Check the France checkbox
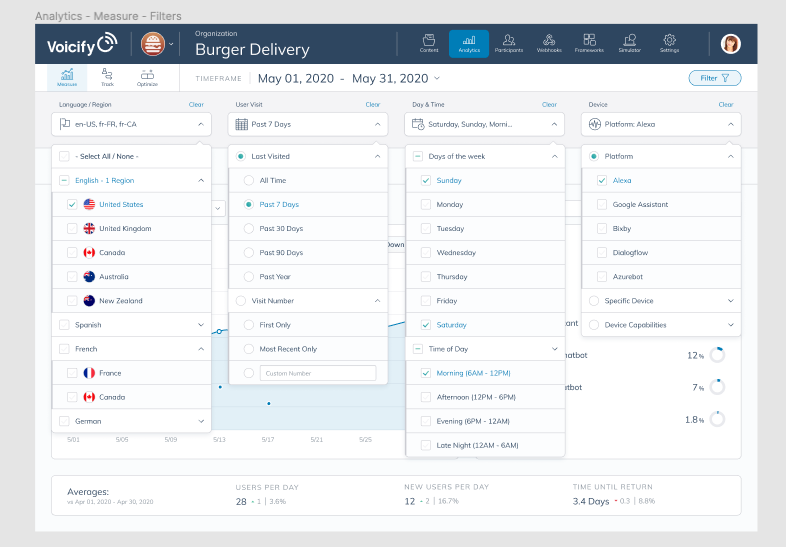This screenshot has height=547, width=786. [x=72, y=373]
